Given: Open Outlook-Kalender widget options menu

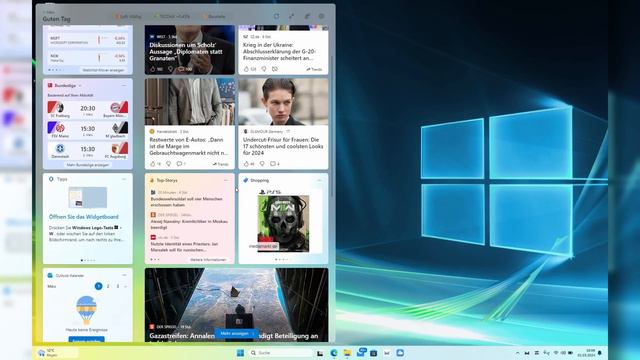Looking at the screenshot, I should pos(124,275).
